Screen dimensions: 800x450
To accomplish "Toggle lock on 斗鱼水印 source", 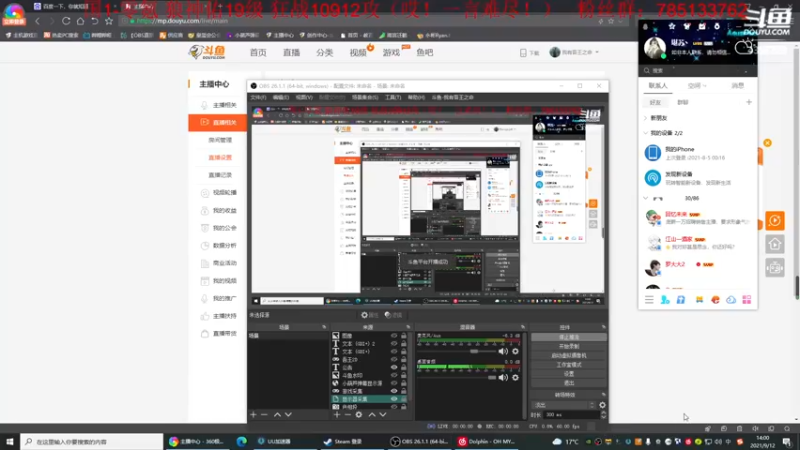I will point(404,375).
